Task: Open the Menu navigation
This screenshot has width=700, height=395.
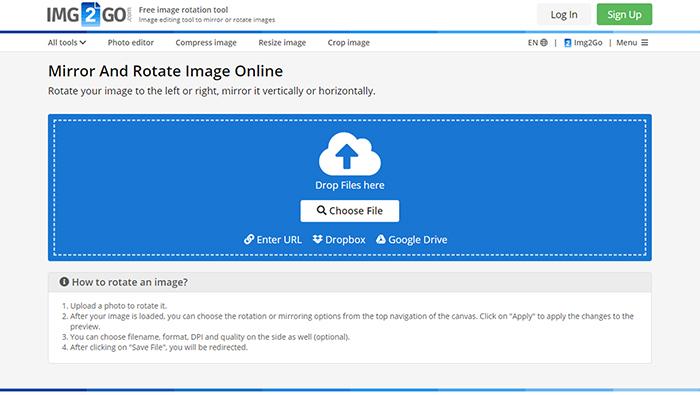Action: click(x=632, y=42)
